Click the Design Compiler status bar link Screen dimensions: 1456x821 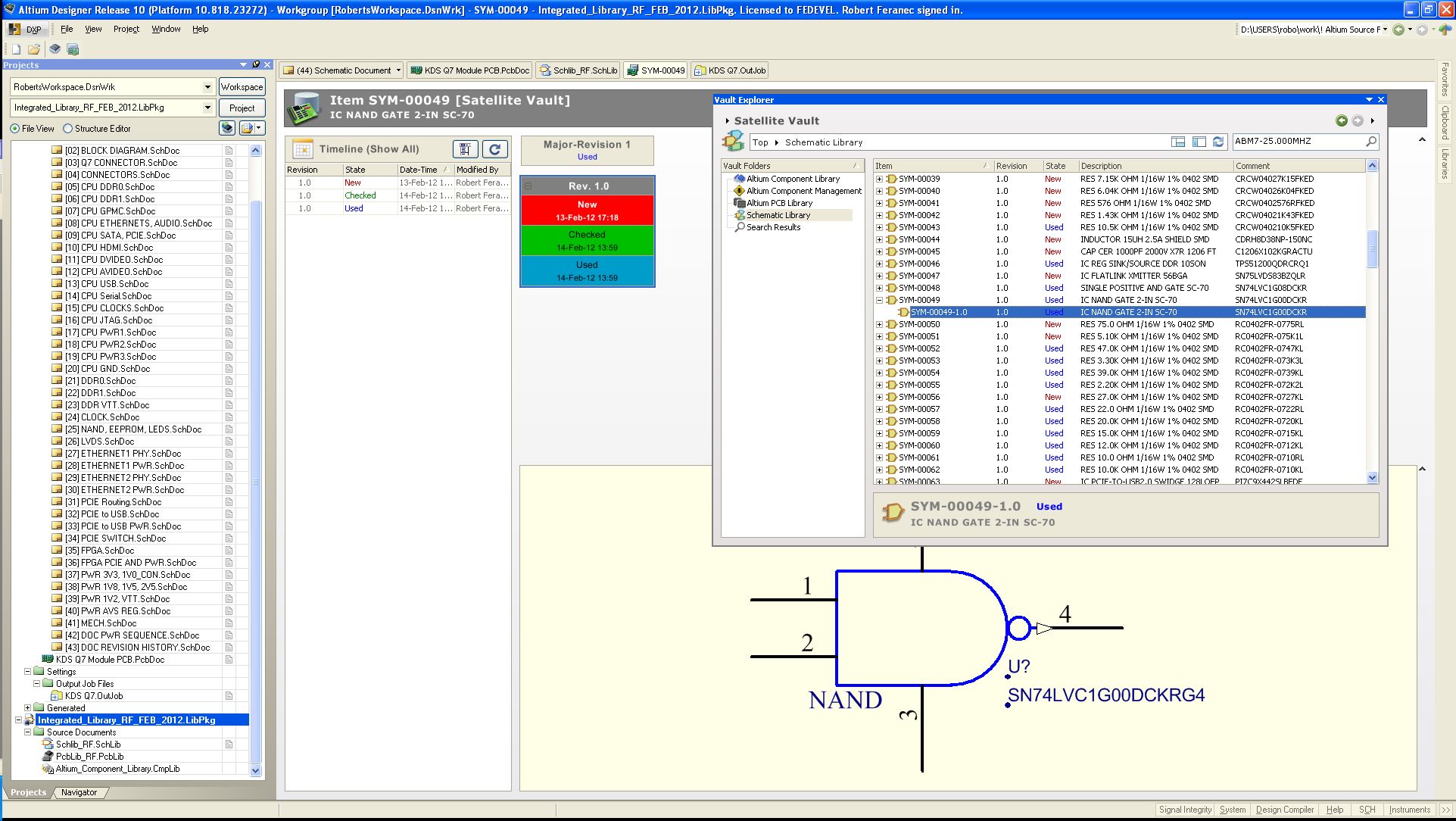pyautogui.click(x=1285, y=809)
